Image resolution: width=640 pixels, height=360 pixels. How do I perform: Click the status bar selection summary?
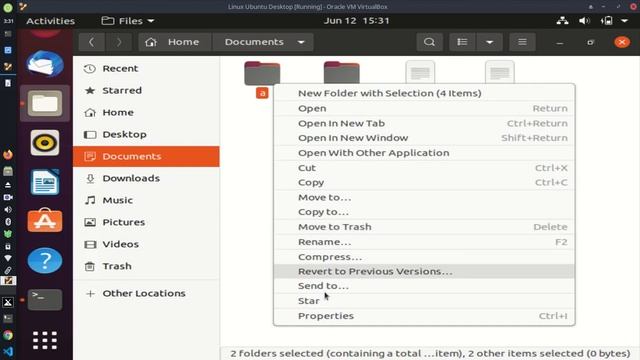pyautogui.click(x=430, y=353)
